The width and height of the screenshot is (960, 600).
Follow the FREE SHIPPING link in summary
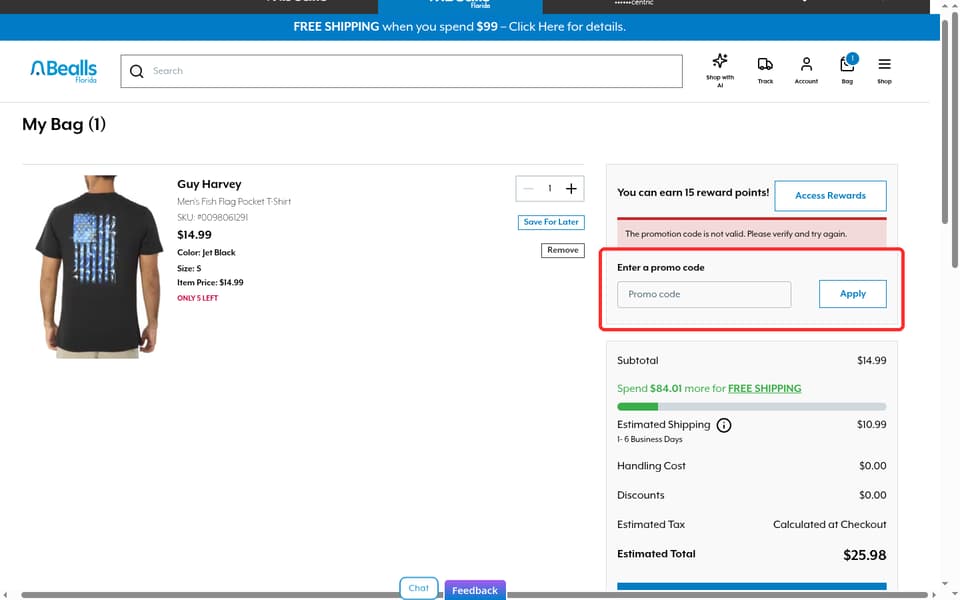764,388
